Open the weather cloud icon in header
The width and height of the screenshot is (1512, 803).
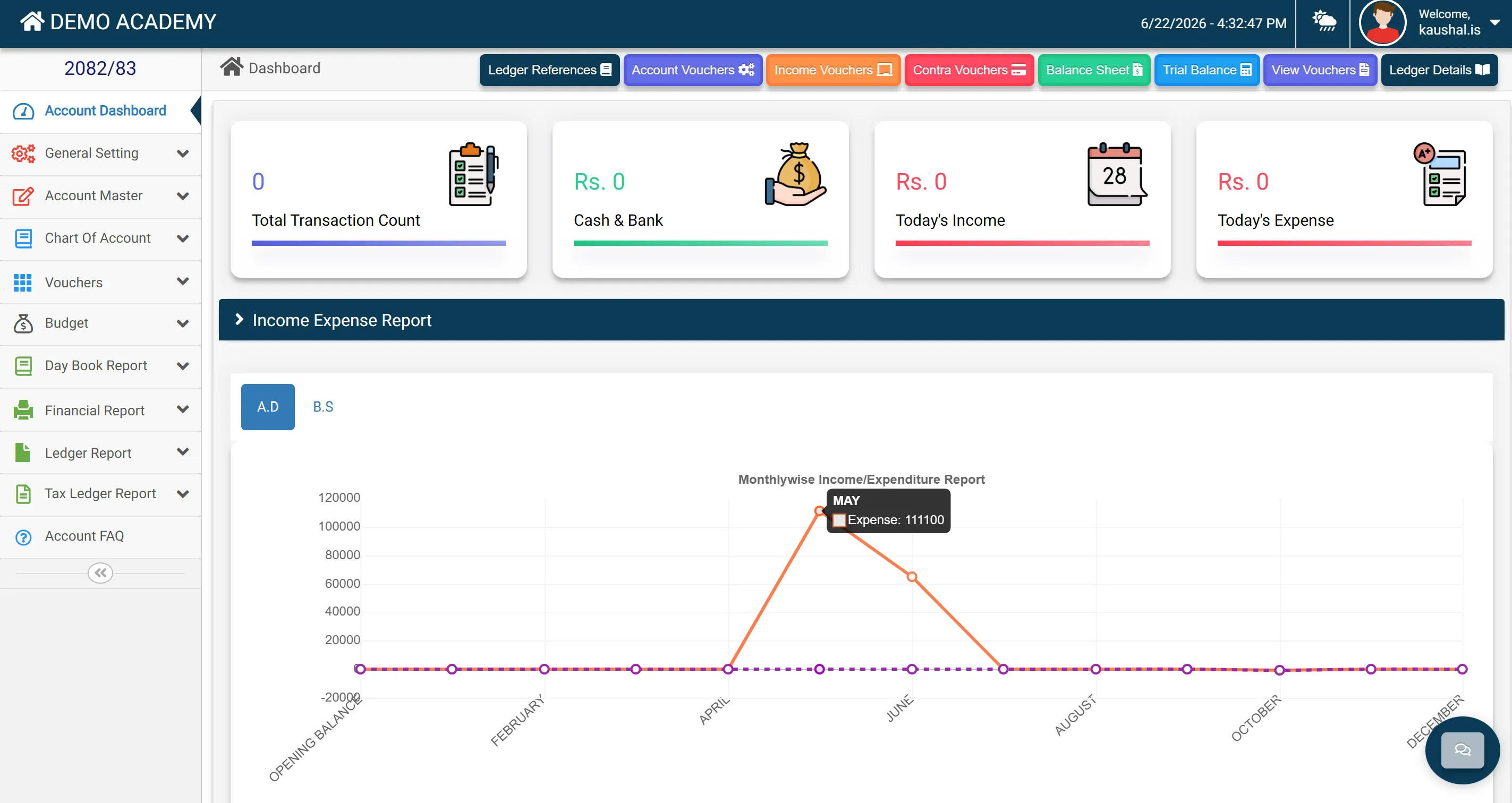(x=1324, y=22)
